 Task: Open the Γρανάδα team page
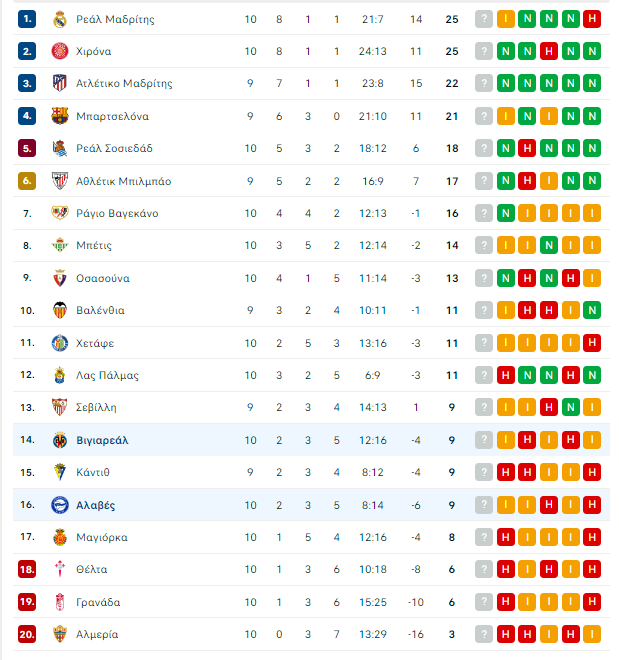(x=98, y=602)
